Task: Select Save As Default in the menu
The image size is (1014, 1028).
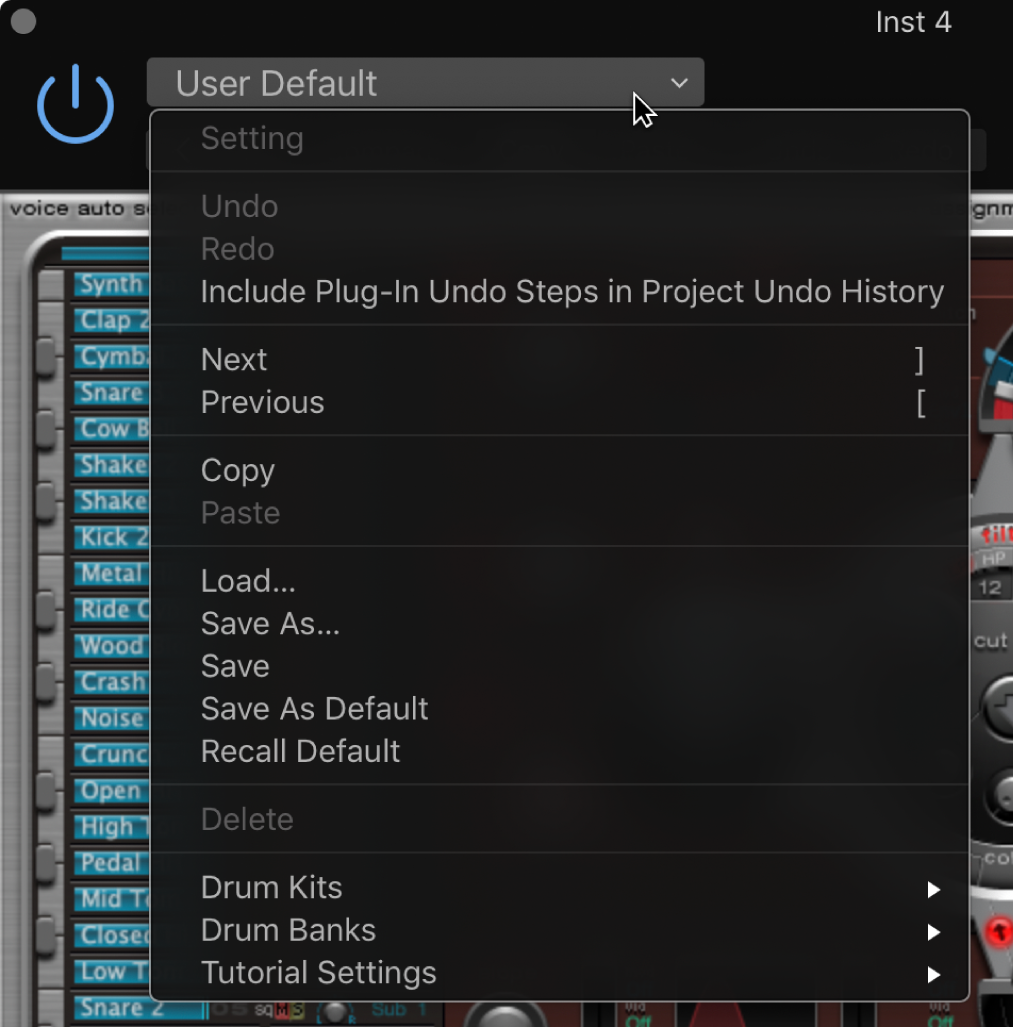Action: tap(314, 708)
